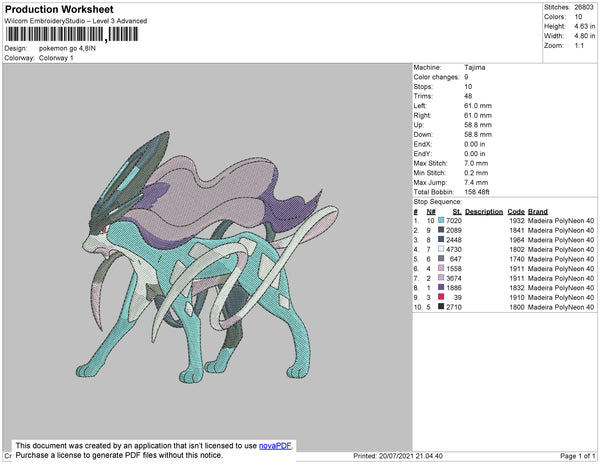The width and height of the screenshot is (600, 464).
Task: Click the red 39 stitch swatch
Action: 441,297
